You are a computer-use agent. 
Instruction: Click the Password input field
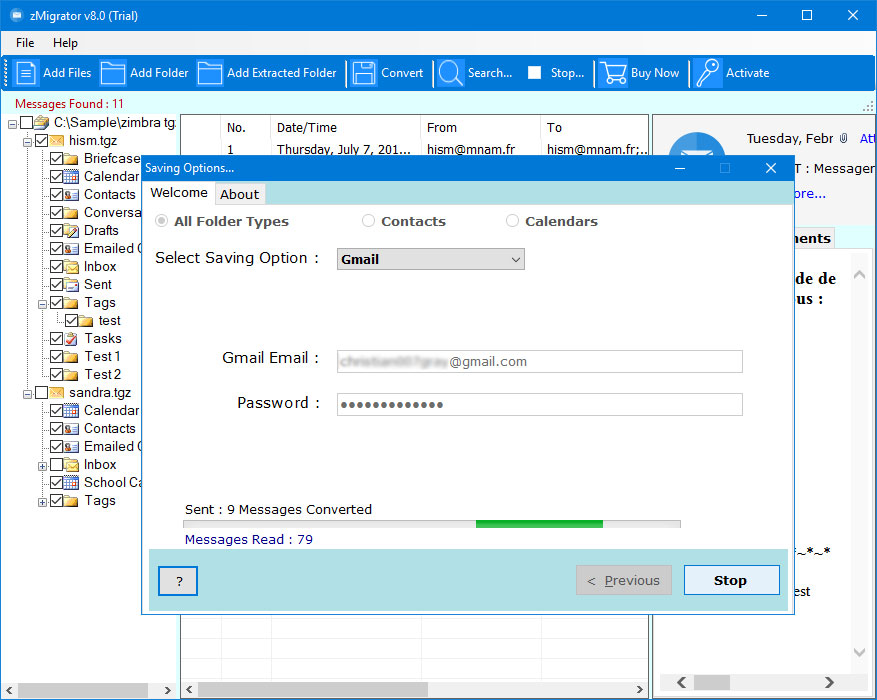(540, 405)
